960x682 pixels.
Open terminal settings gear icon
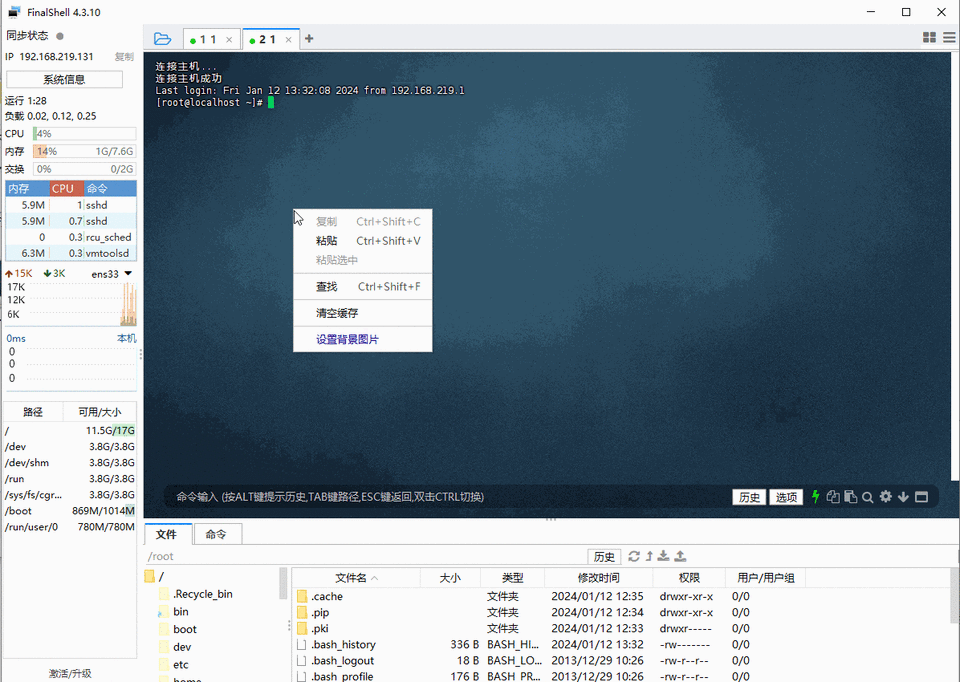(885, 497)
